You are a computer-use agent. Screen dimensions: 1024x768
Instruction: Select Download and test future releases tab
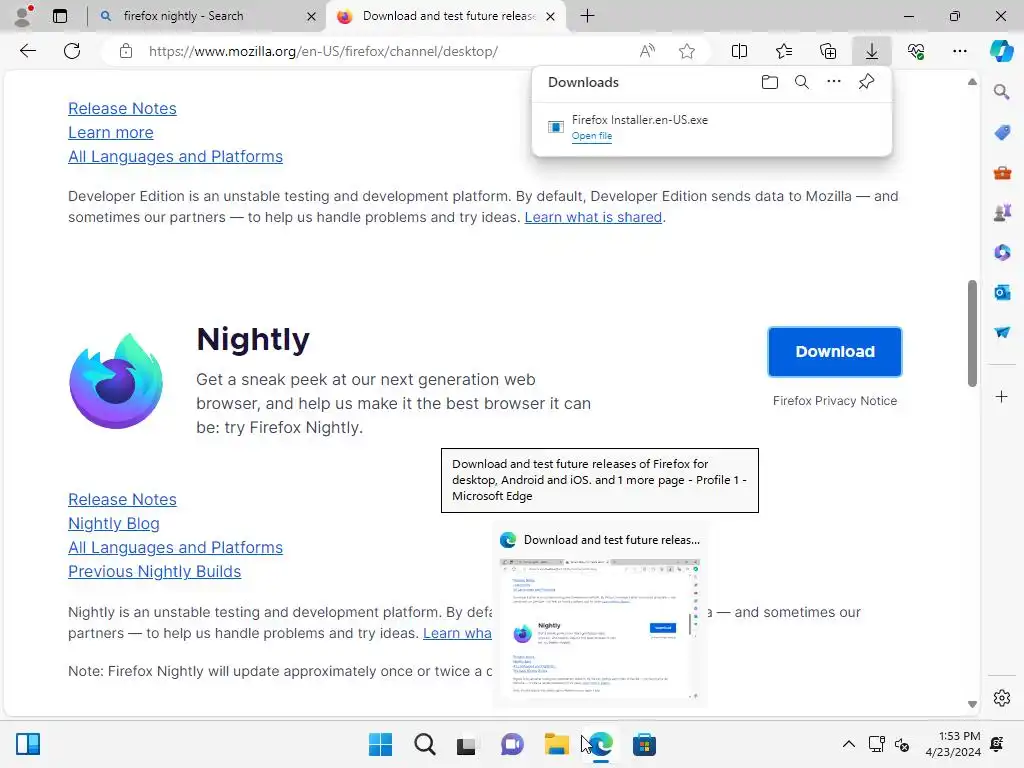pyautogui.click(x=446, y=16)
